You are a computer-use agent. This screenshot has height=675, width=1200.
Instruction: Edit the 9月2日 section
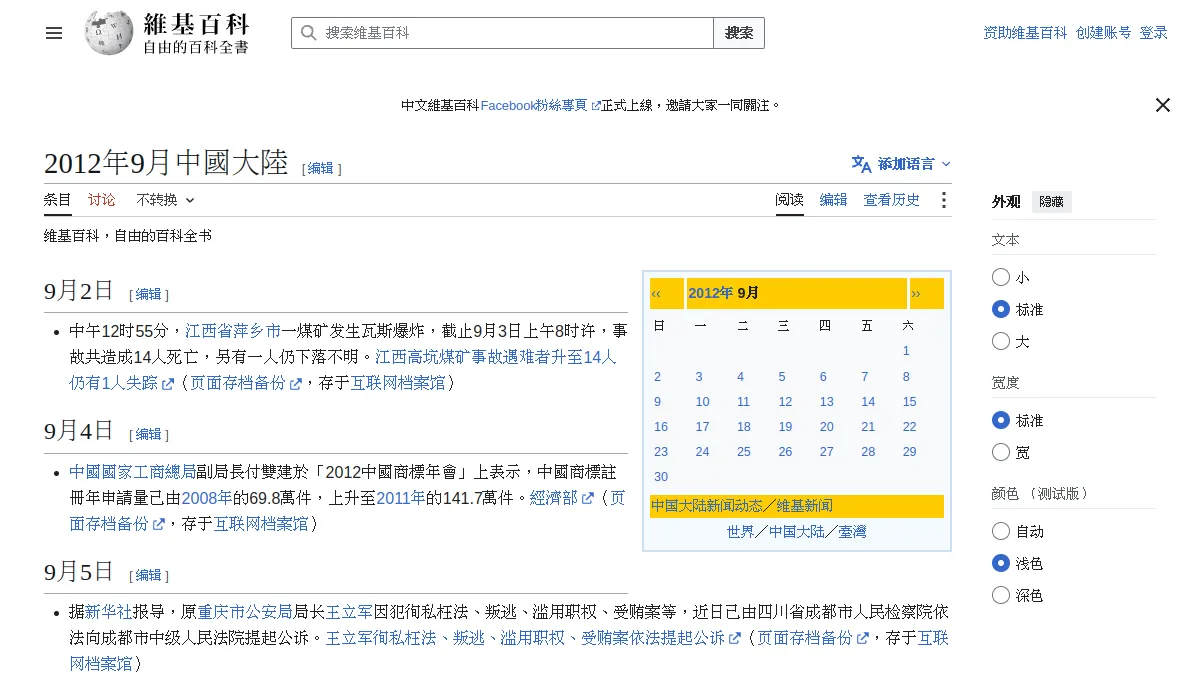pyautogui.click(x=149, y=294)
